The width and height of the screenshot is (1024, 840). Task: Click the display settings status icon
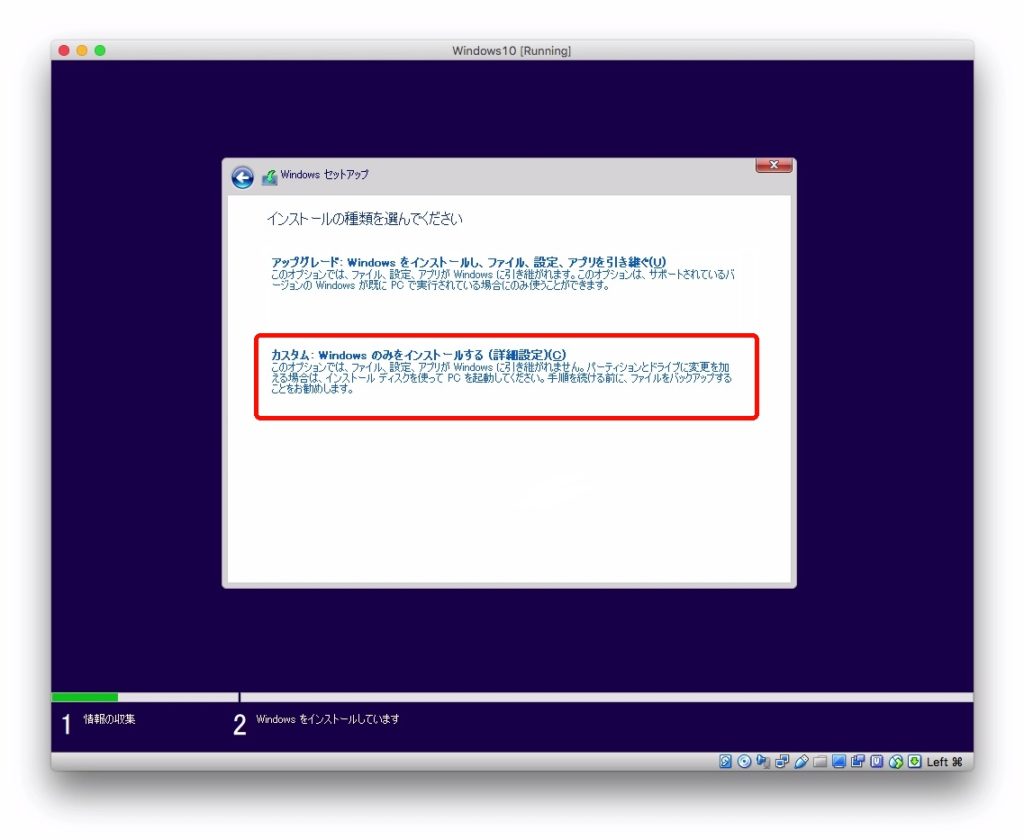click(x=839, y=762)
